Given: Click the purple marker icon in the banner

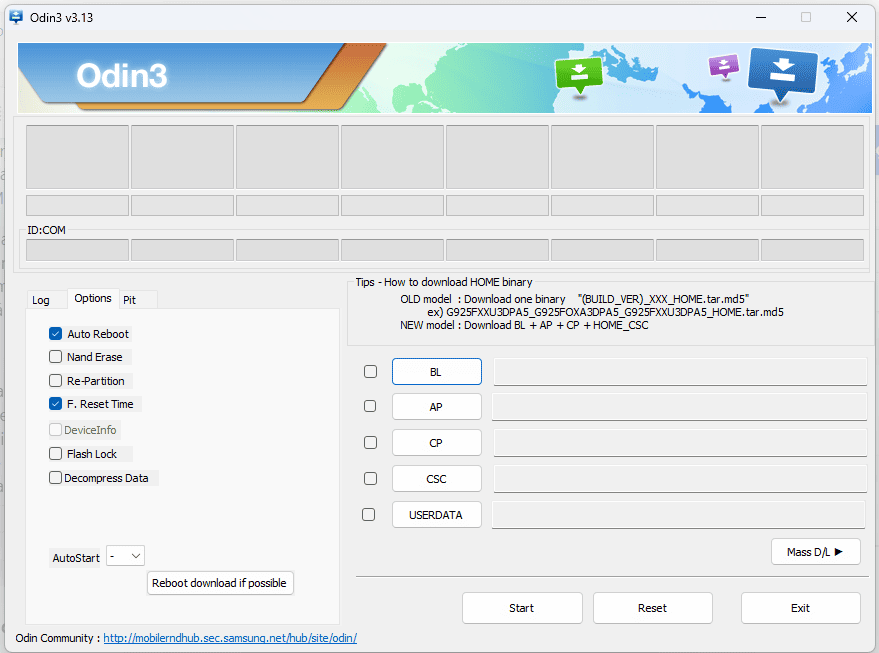Looking at the screenshot, I should click(722, 67).
